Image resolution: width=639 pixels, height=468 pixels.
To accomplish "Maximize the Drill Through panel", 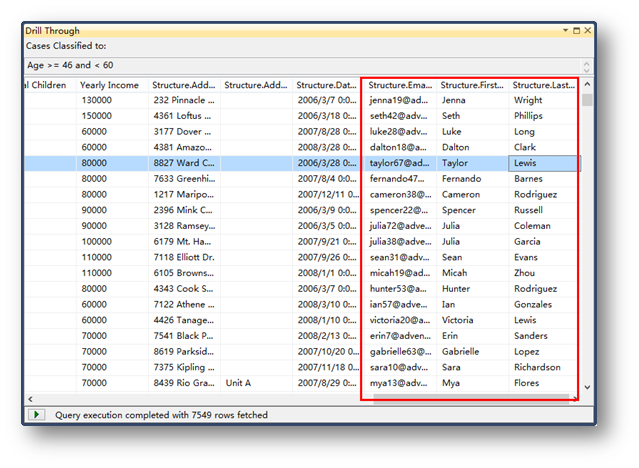I will click(576, 31).
